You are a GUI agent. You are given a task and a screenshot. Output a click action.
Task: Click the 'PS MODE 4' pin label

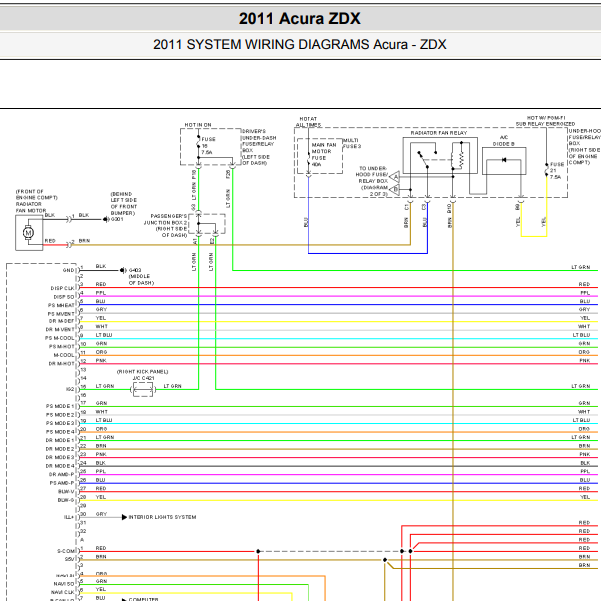tap(60, 432)
